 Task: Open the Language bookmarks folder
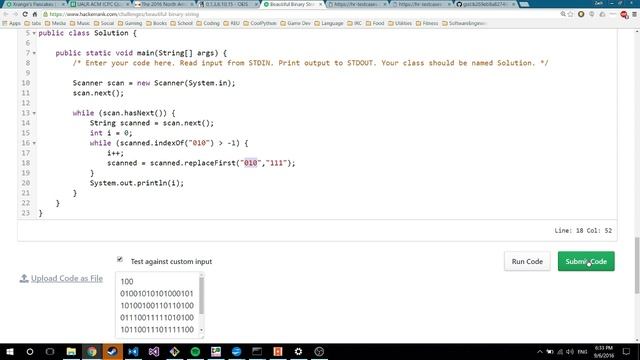329,23
